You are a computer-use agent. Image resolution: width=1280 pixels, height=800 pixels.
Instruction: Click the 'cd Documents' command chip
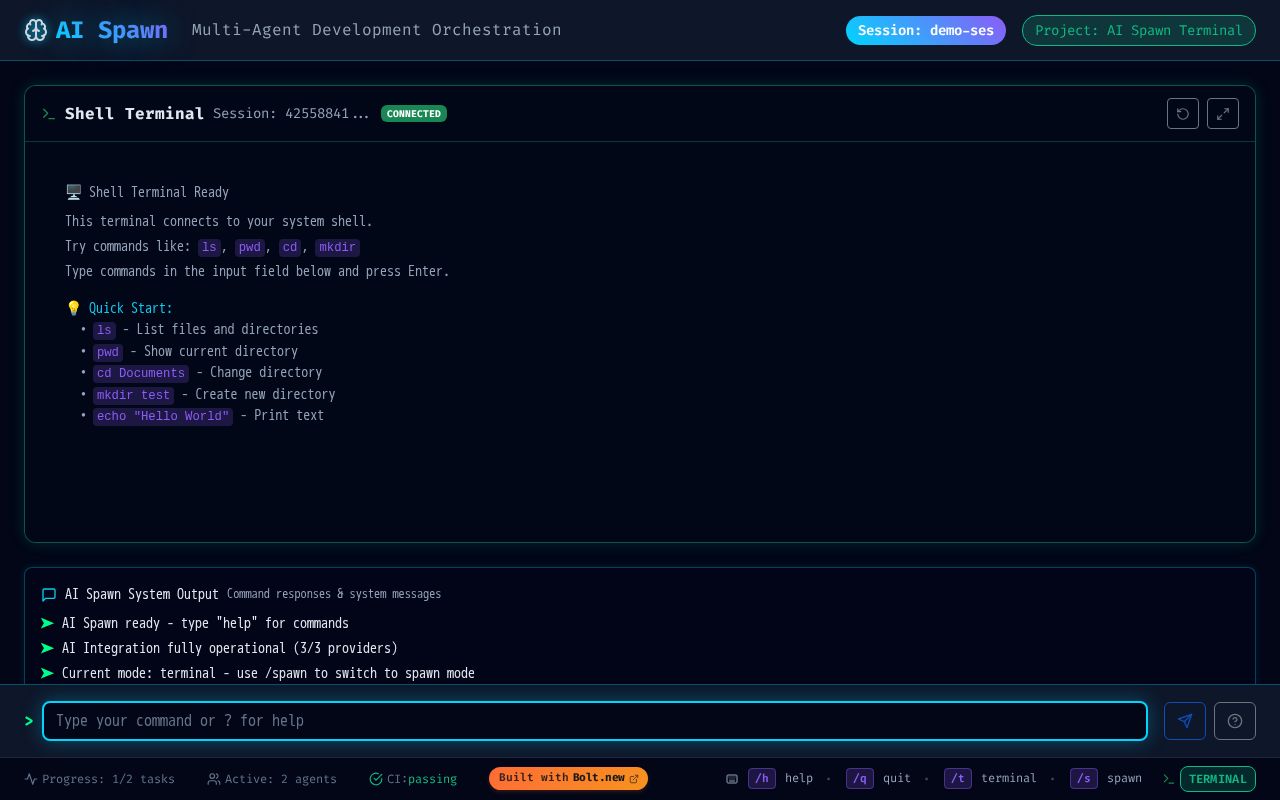pyautogui.click(x=141, y=373)
